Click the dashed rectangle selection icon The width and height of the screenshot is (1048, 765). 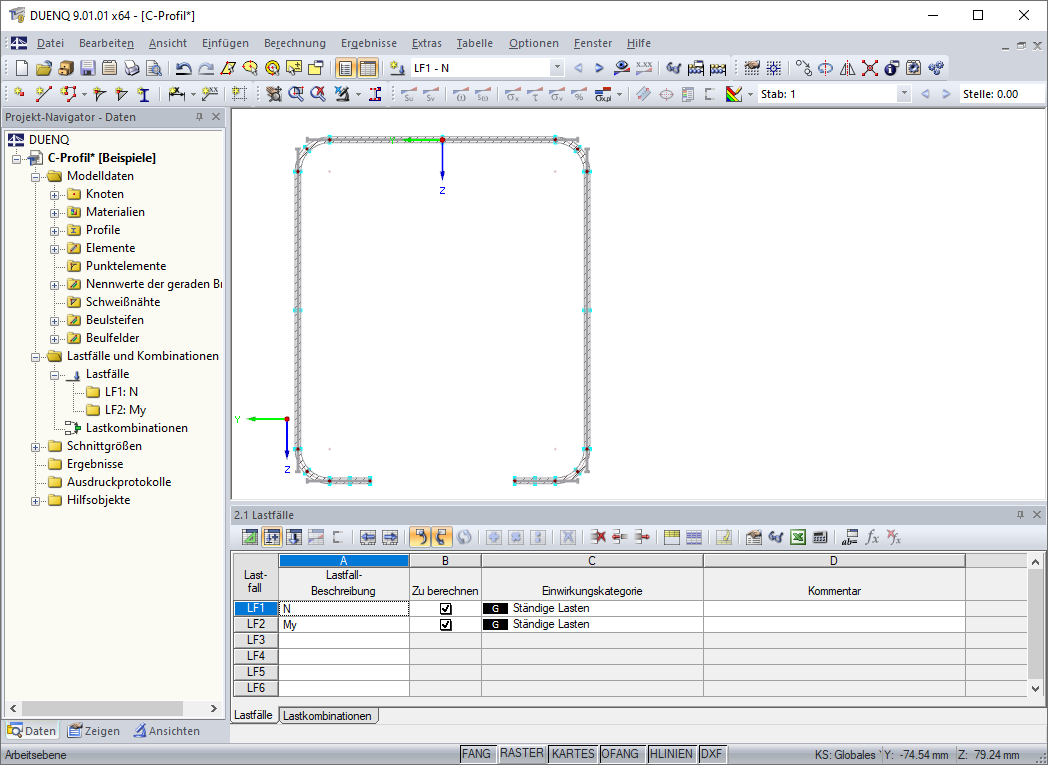pos(239,94)
